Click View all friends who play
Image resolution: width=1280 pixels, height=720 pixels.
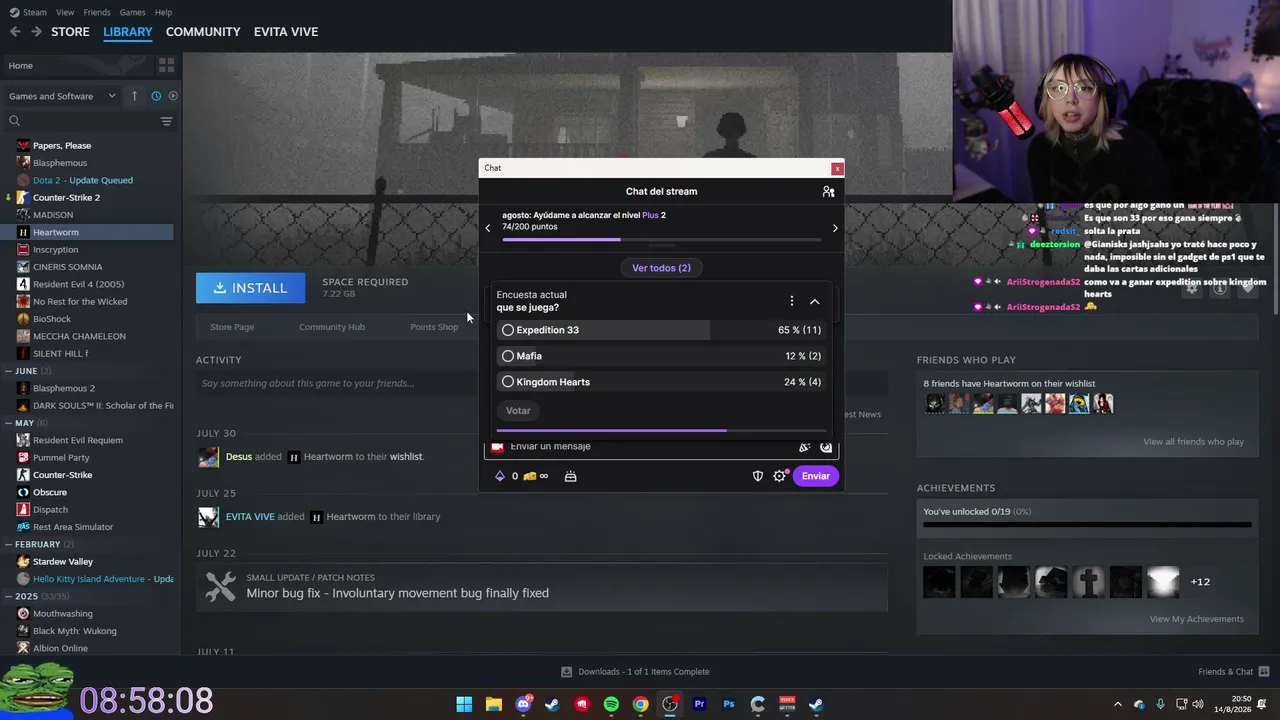pyautogui.click(x=1194, y=442)
